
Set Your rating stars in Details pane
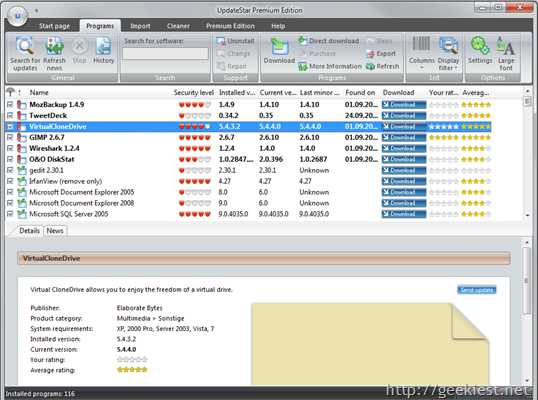click(x=132, y=360)
